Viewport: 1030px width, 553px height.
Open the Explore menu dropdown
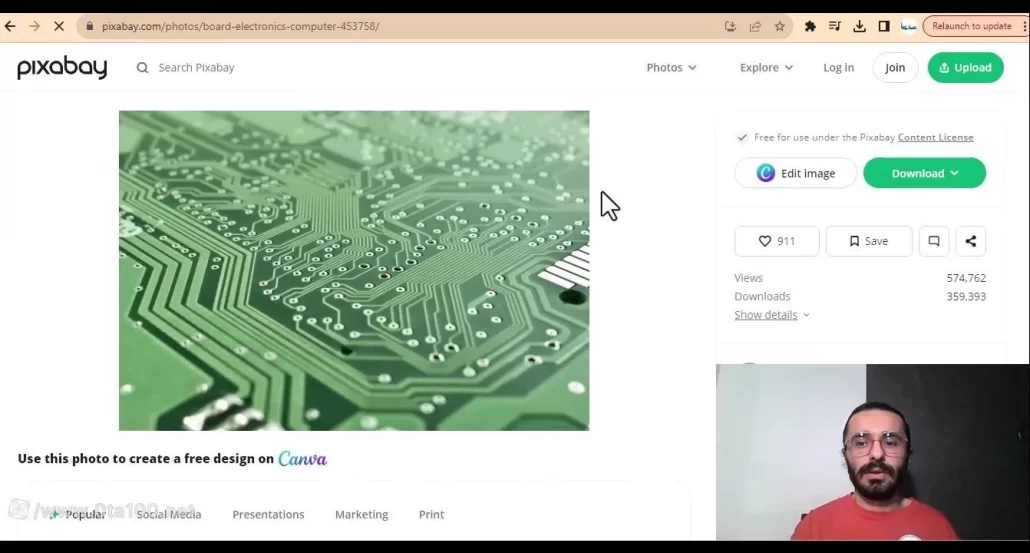[766, 67]
